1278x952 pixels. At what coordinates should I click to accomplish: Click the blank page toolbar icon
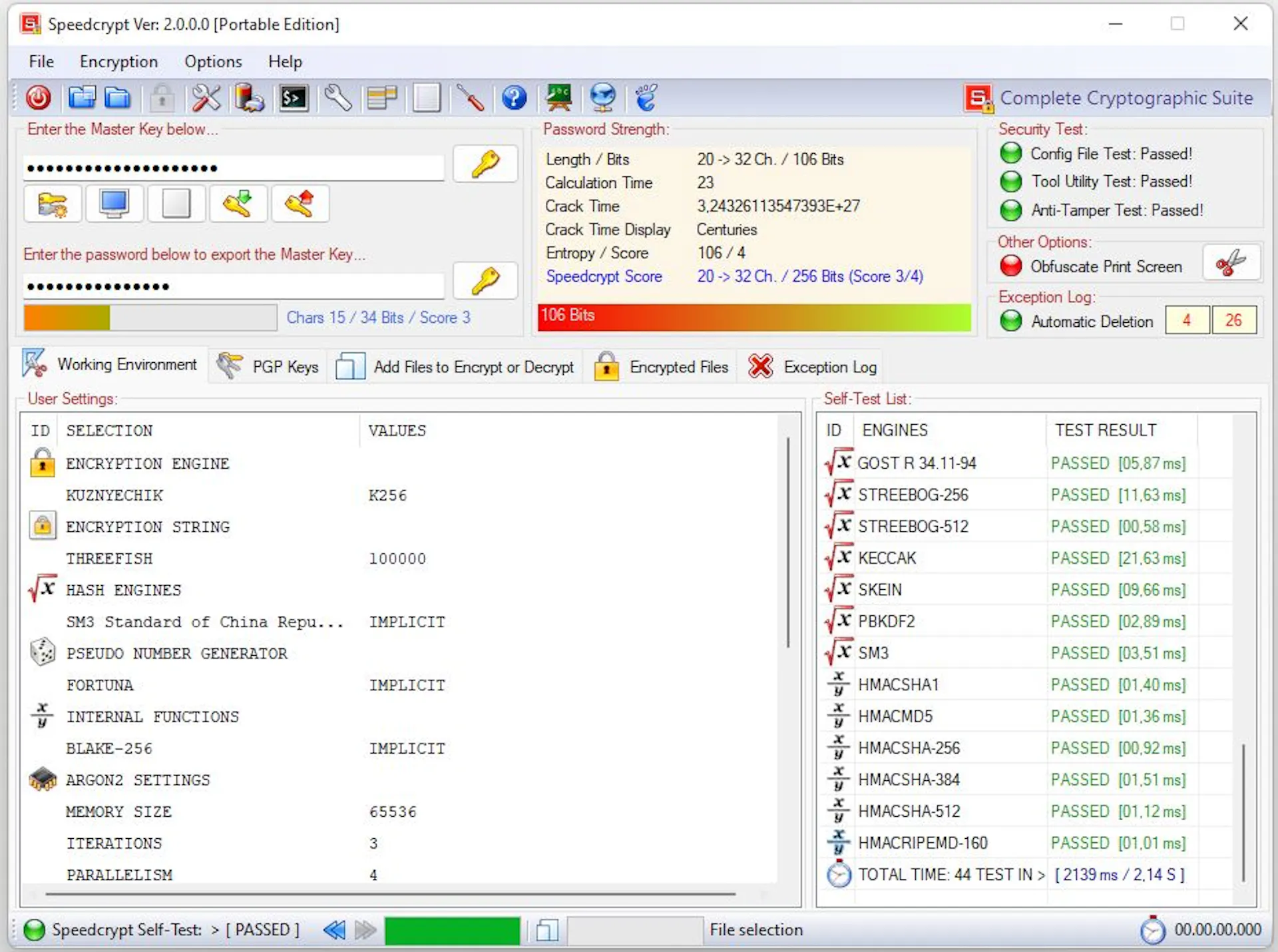[x=426, y=98]
